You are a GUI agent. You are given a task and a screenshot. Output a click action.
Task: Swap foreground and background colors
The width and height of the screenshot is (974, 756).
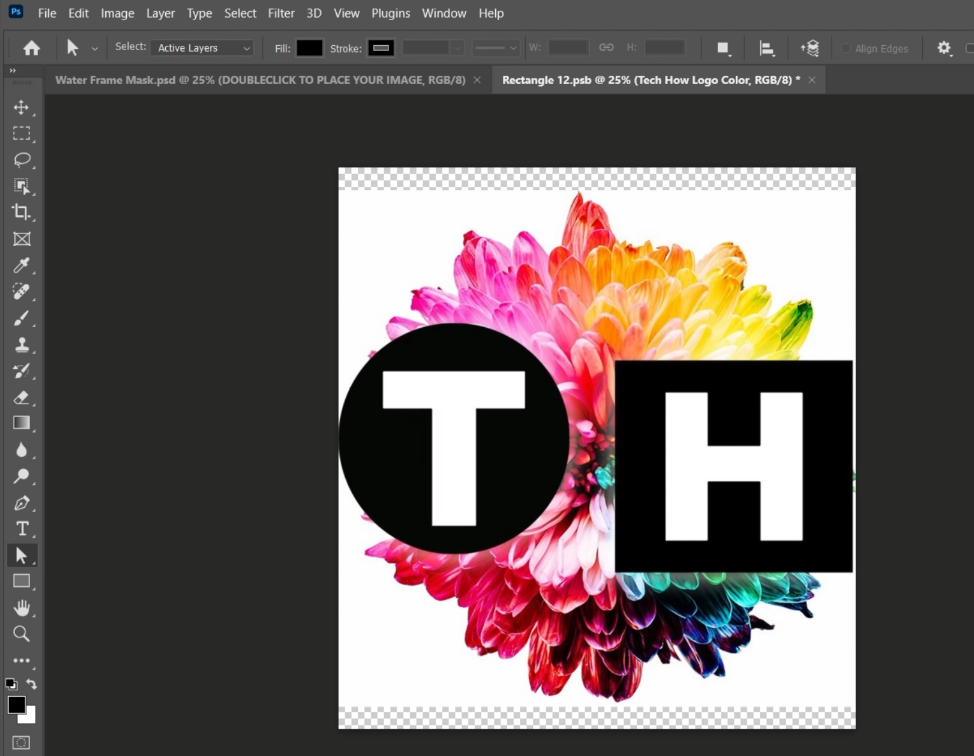(32, 684)
